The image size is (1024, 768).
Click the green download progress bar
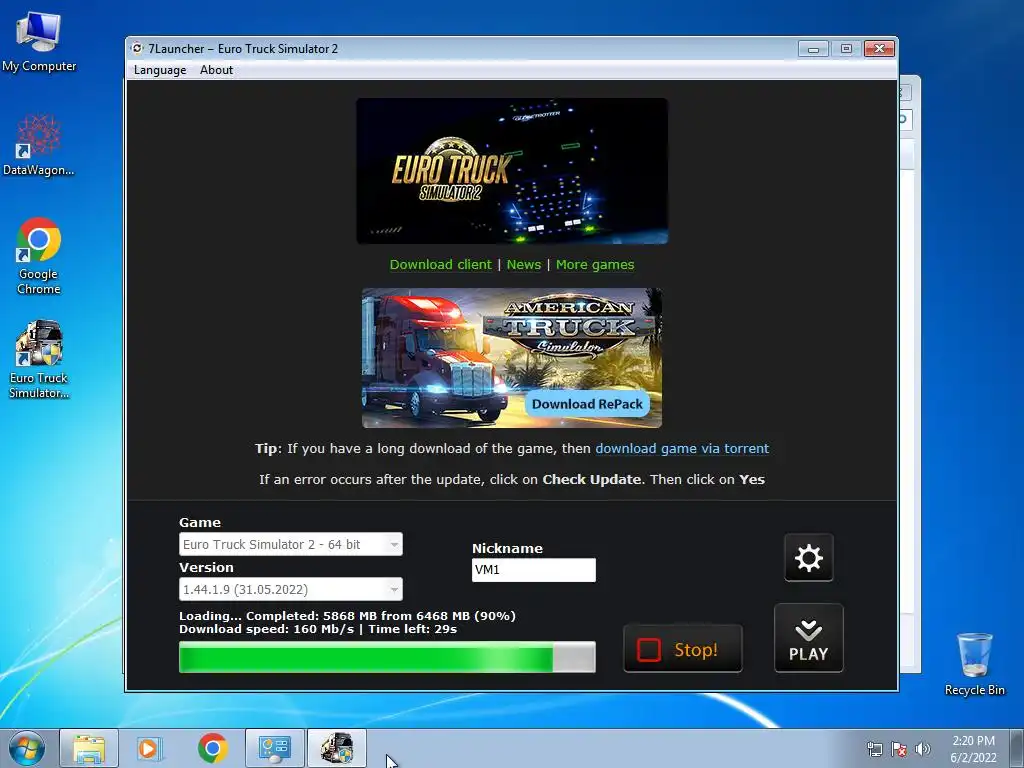pos(387,657)
